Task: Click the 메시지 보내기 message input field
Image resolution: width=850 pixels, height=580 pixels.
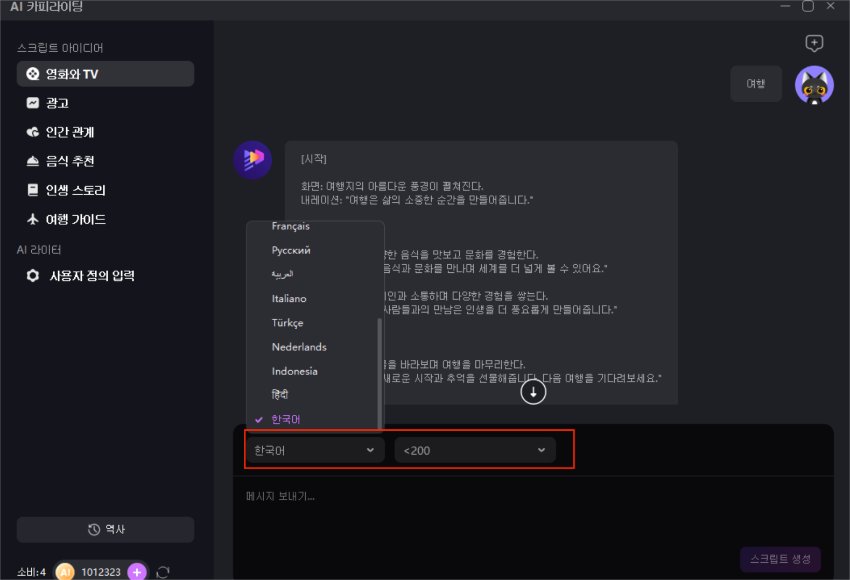Action: [500, 497]
